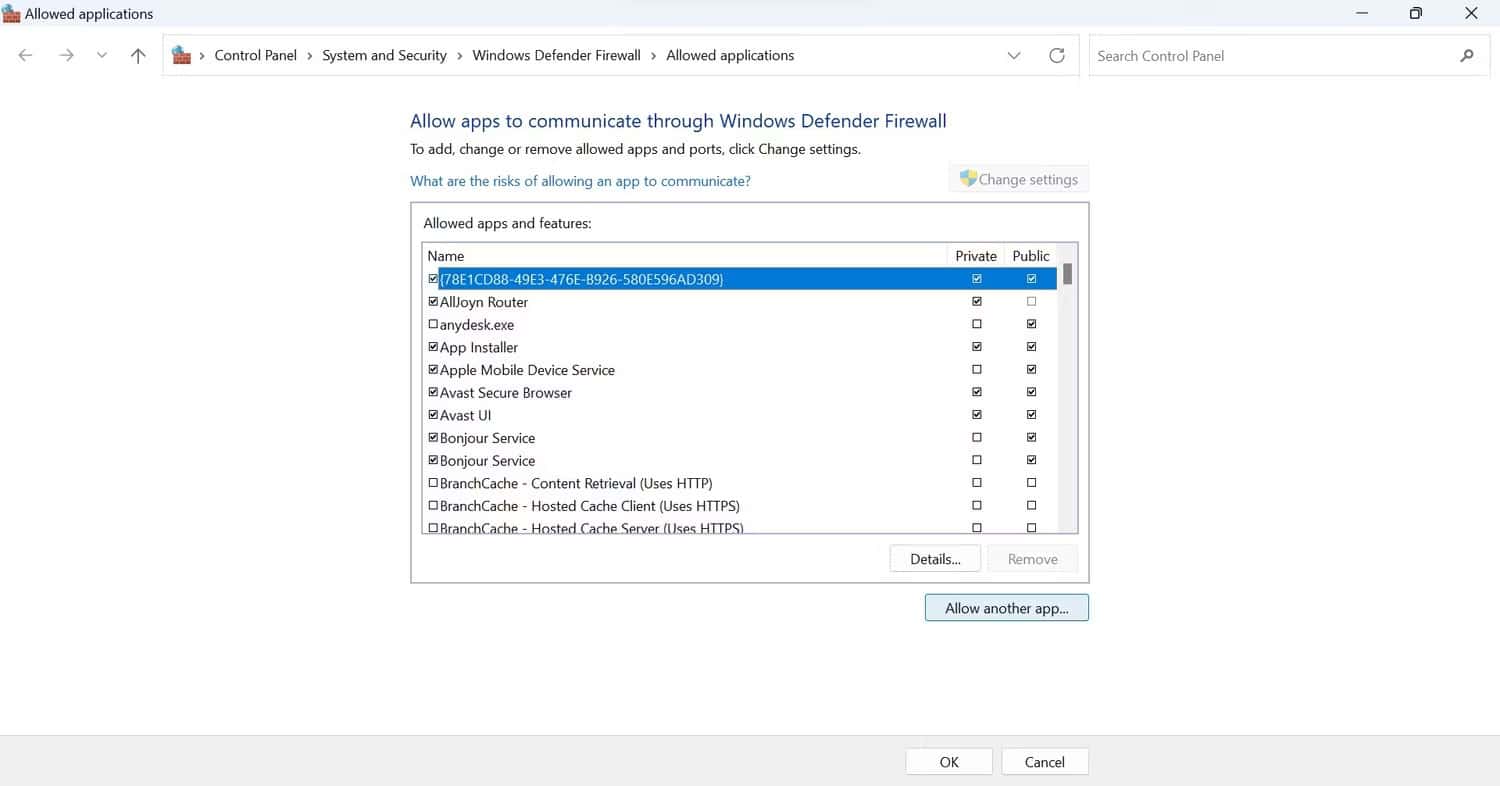Click the Public column header
The height and width of the screenshot is (786, 1500).
click(1031, 256)
